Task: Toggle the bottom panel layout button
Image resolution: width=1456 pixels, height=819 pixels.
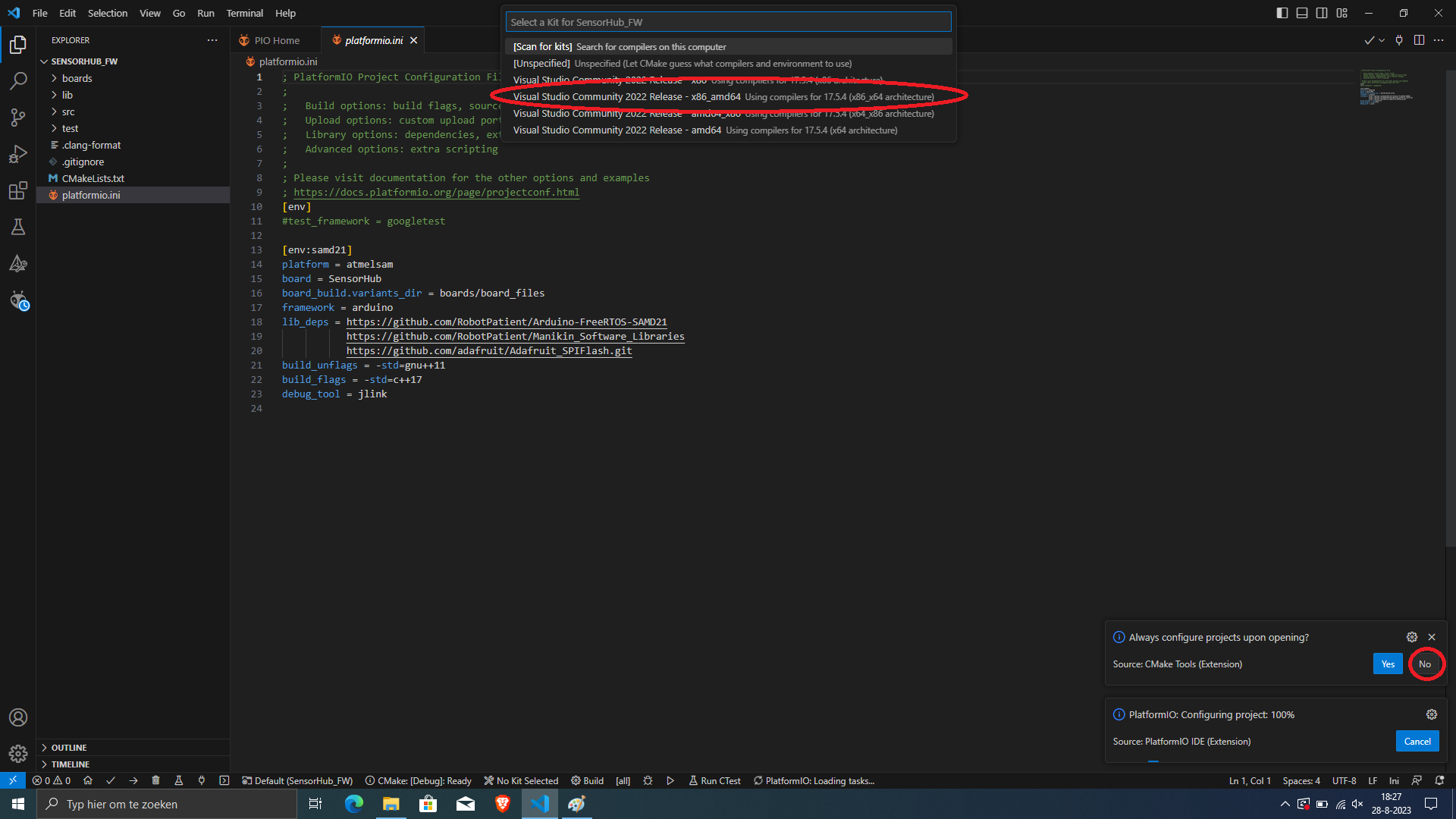Action: pyautogui.click(x=1302, y=13)
